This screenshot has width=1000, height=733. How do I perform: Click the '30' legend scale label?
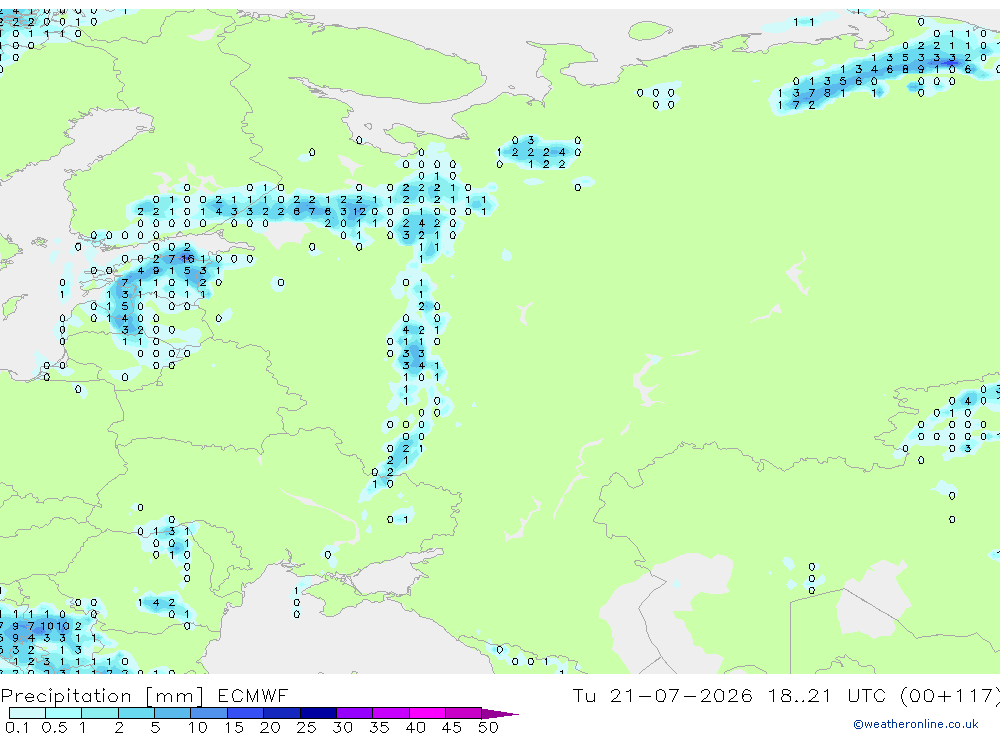[342, 727]
